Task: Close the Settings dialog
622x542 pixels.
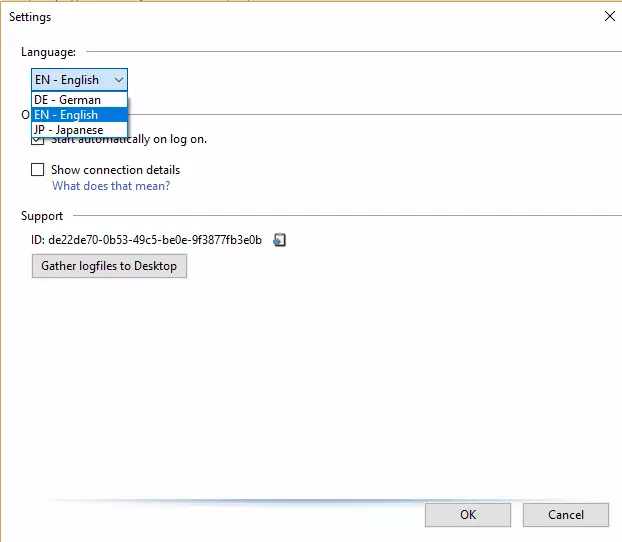Action: tap(610, 16)
